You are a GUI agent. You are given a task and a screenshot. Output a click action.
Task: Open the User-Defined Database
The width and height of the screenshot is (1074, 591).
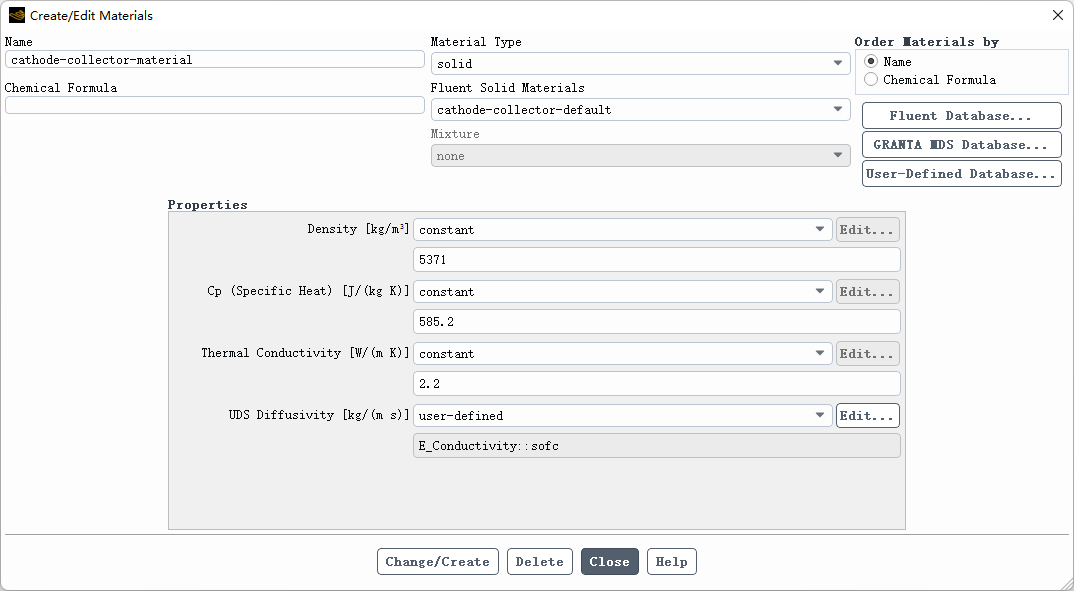pyautogui.click(x=961, y=174)
